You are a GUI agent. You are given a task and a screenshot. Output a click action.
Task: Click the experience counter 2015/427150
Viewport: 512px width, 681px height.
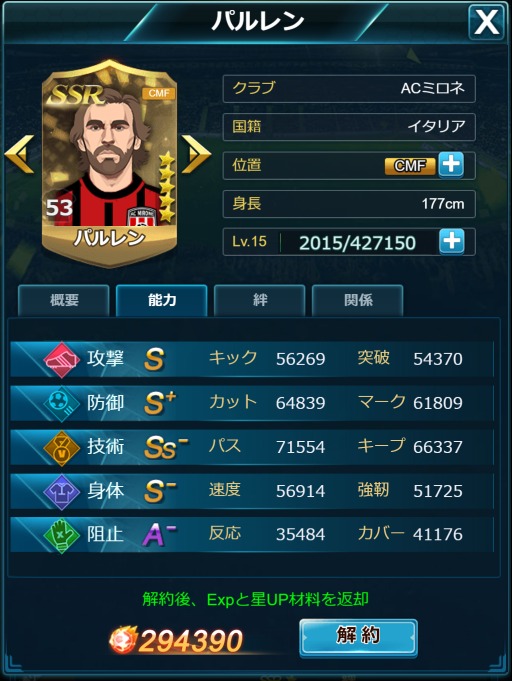coord(357,242)
